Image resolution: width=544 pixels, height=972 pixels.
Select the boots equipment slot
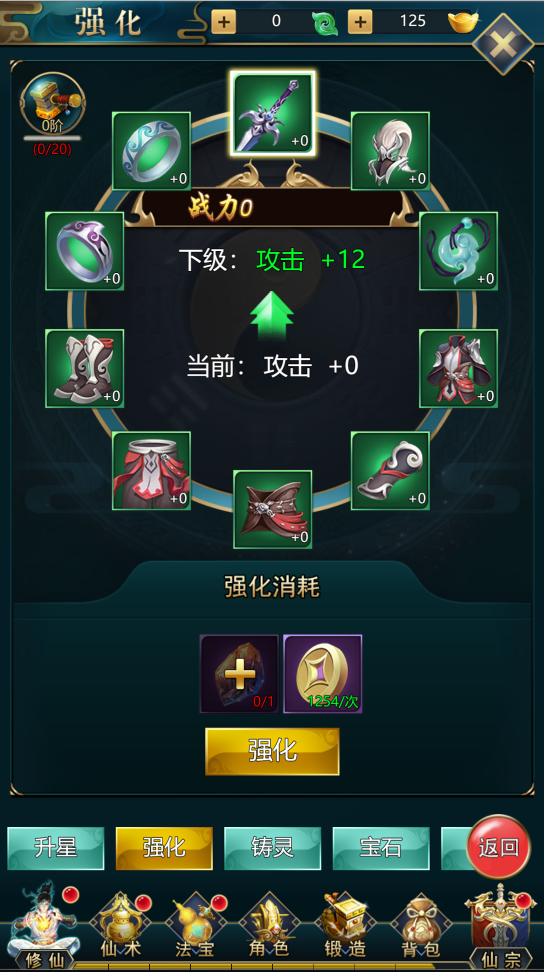click(84, 368)
